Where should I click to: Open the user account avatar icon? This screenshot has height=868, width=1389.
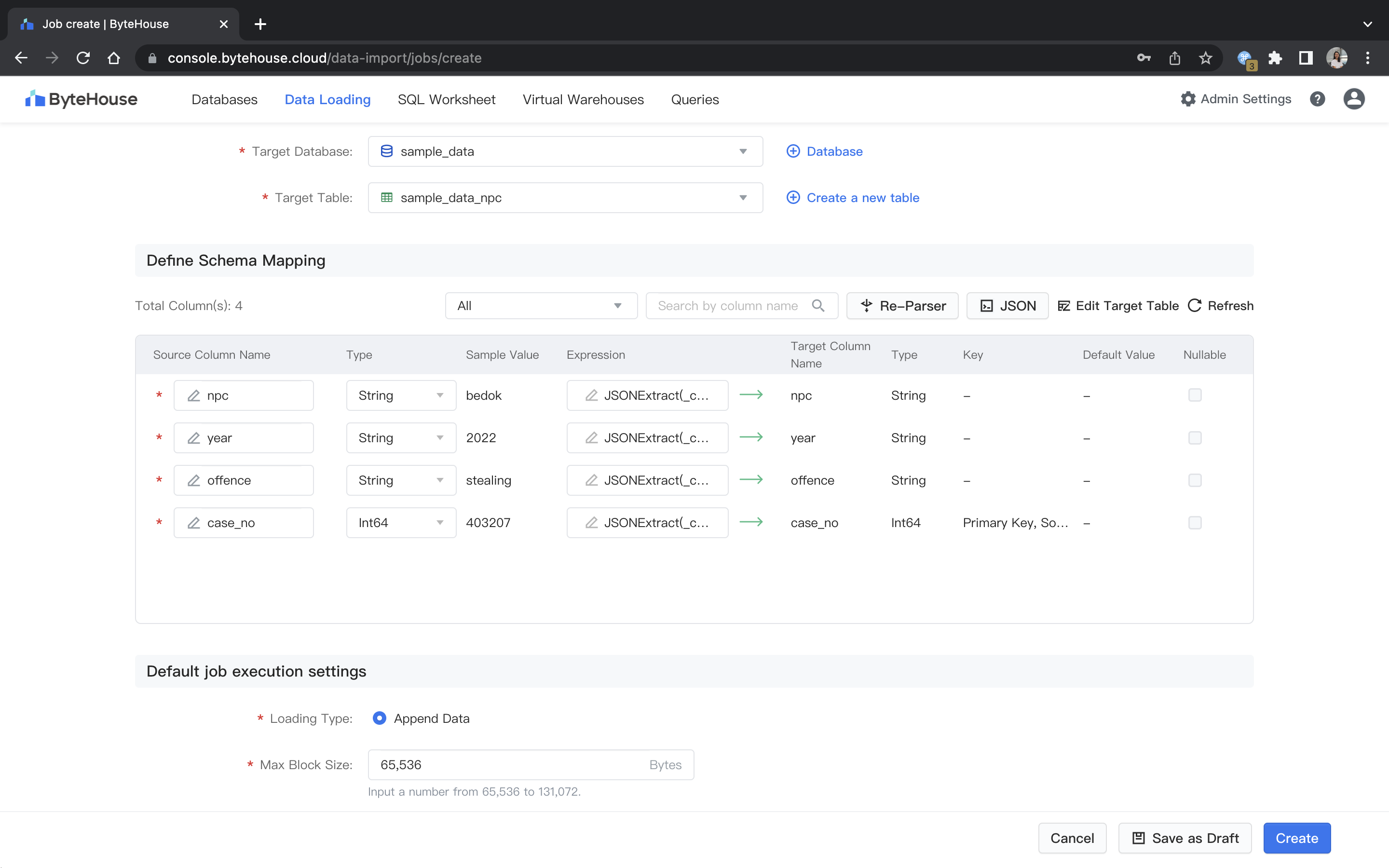pos(1353,99)
